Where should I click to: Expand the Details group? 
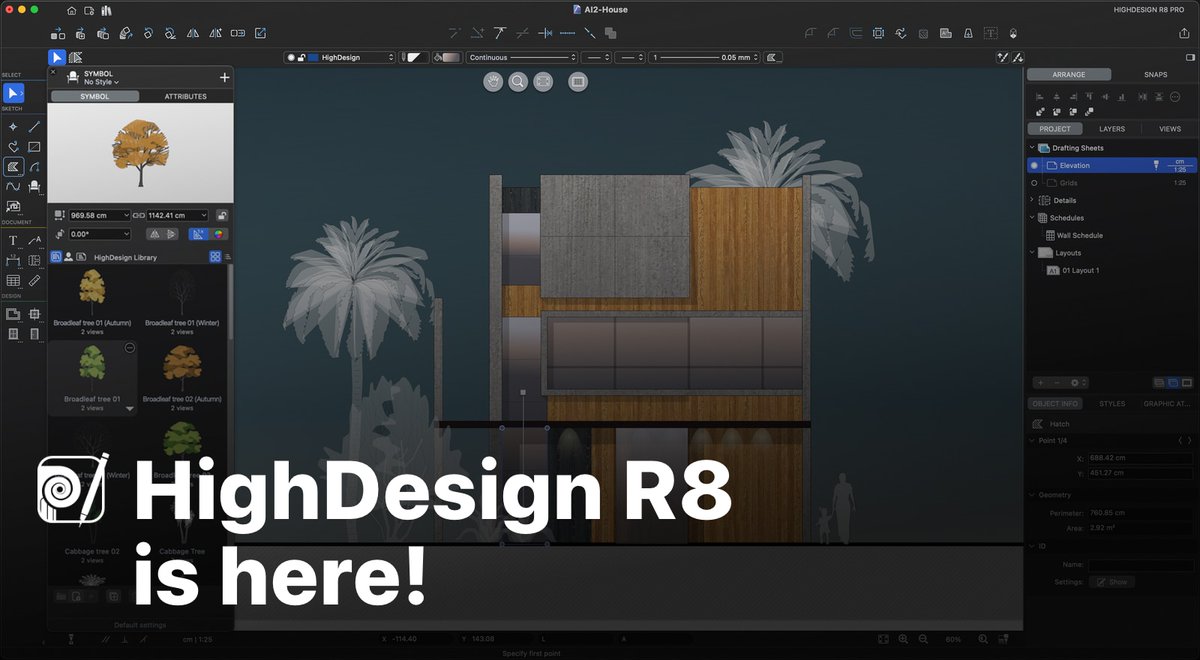(x=1032, y=200)
